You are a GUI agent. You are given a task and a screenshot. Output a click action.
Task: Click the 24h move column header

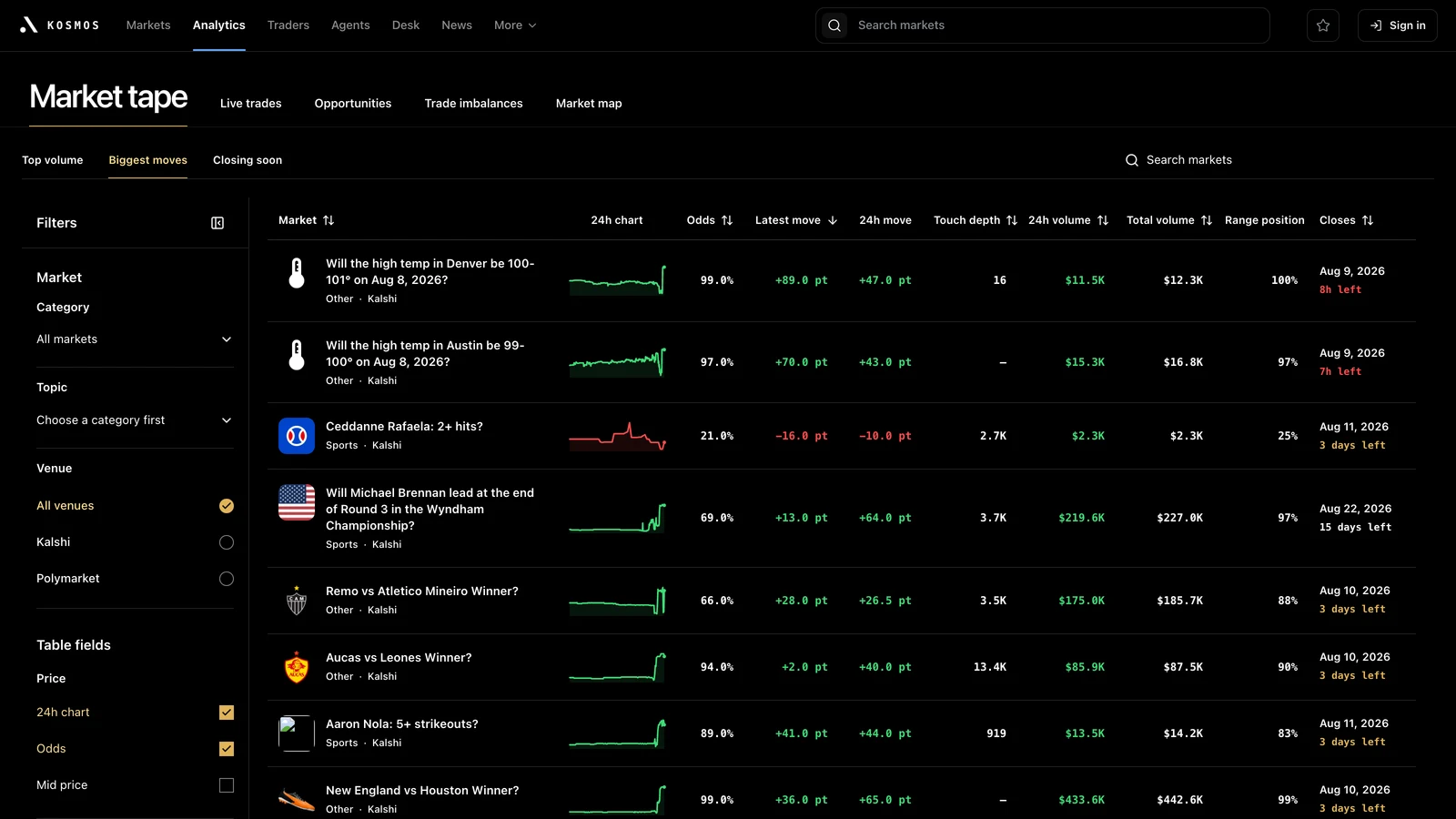click(885, 220)
